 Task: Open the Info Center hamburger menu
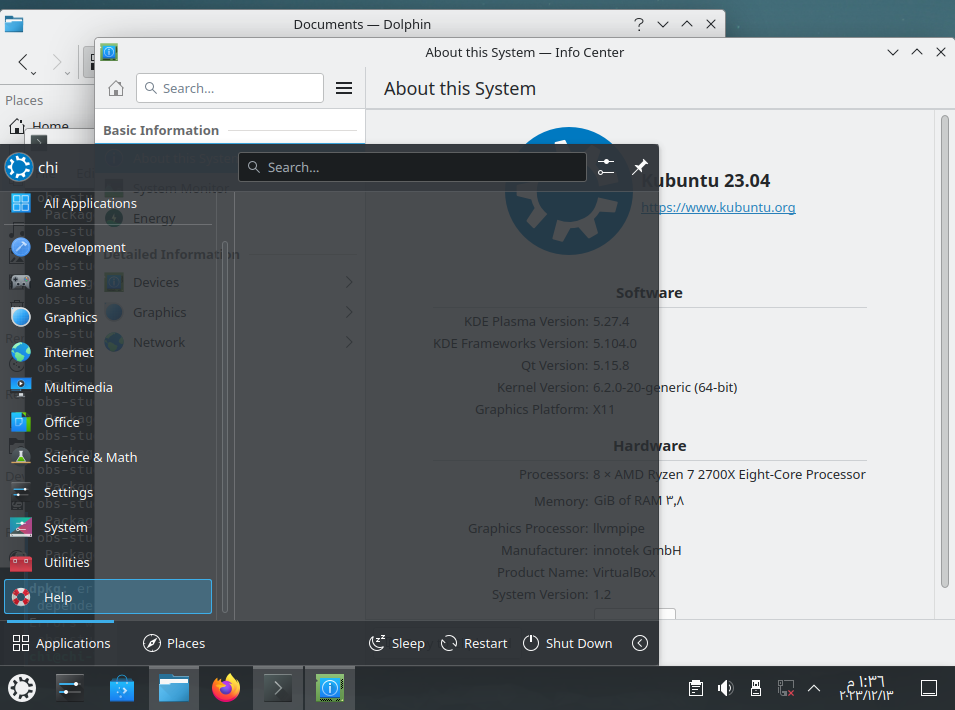click(344, 88)
